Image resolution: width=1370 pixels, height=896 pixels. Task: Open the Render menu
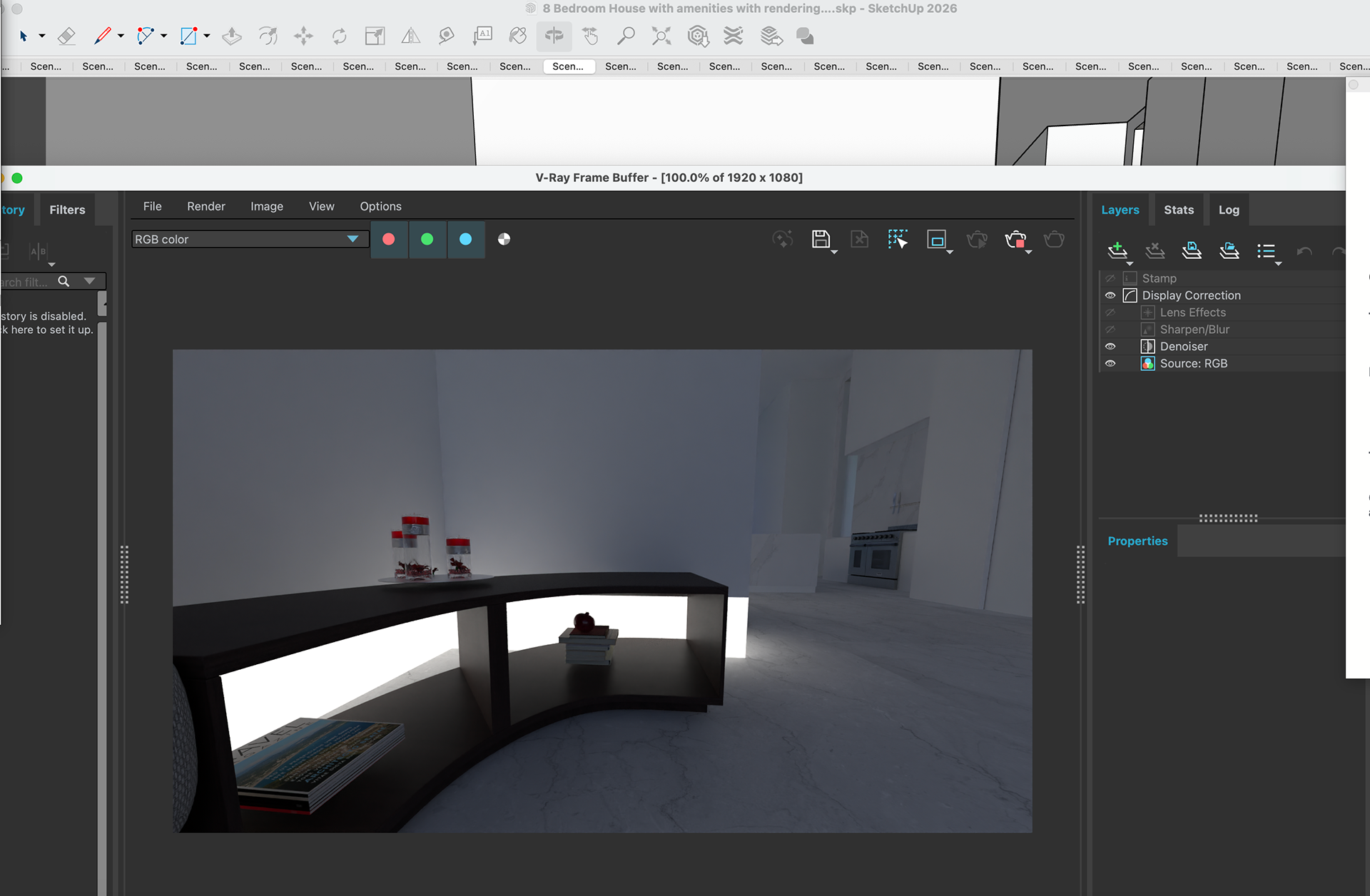205,206
